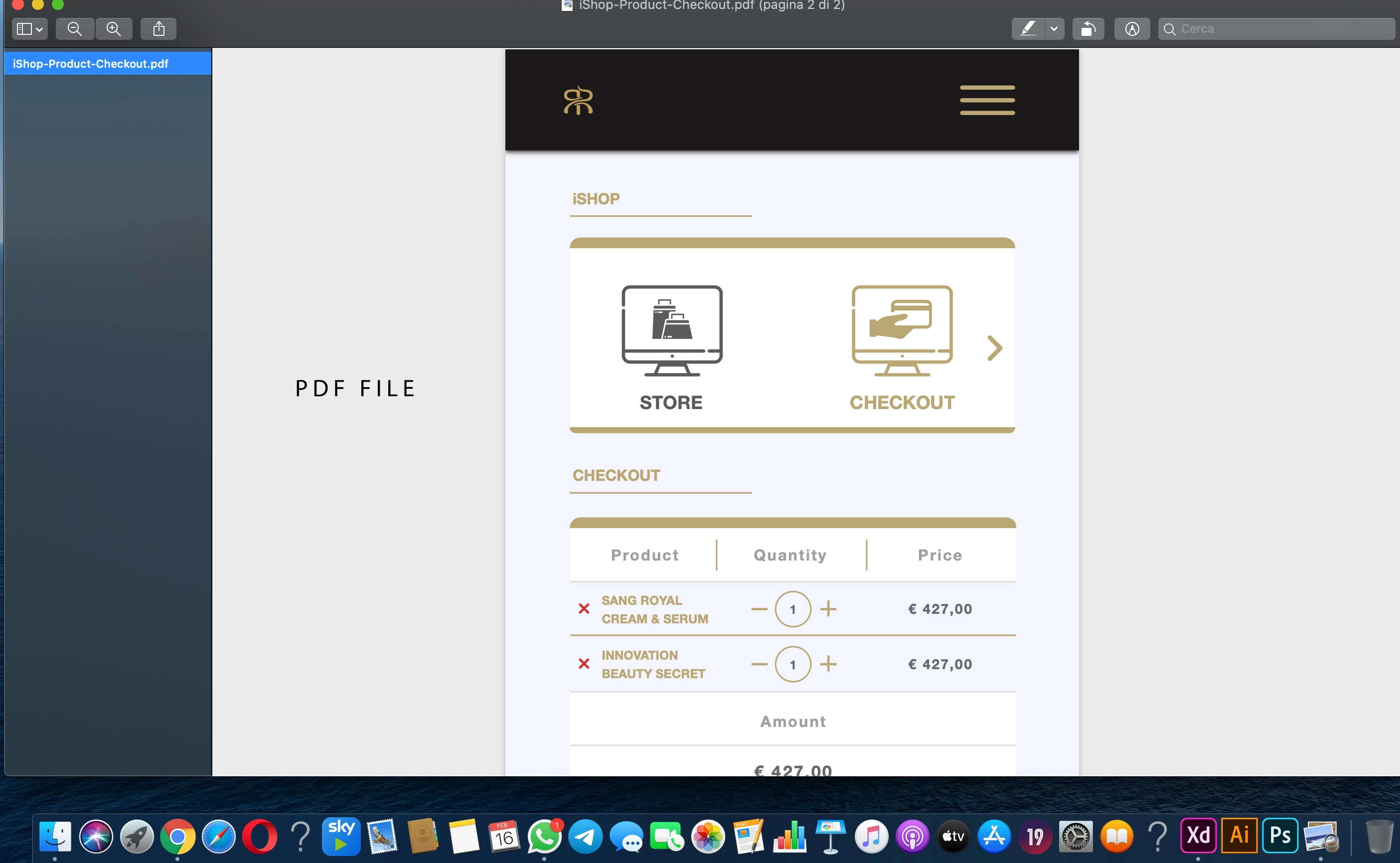This screenshot has width=1400, height=863.
Task: Decrease Innovation Beauty Secret quantity with minus
Action: pyautogui.click(x=759, y=664)
